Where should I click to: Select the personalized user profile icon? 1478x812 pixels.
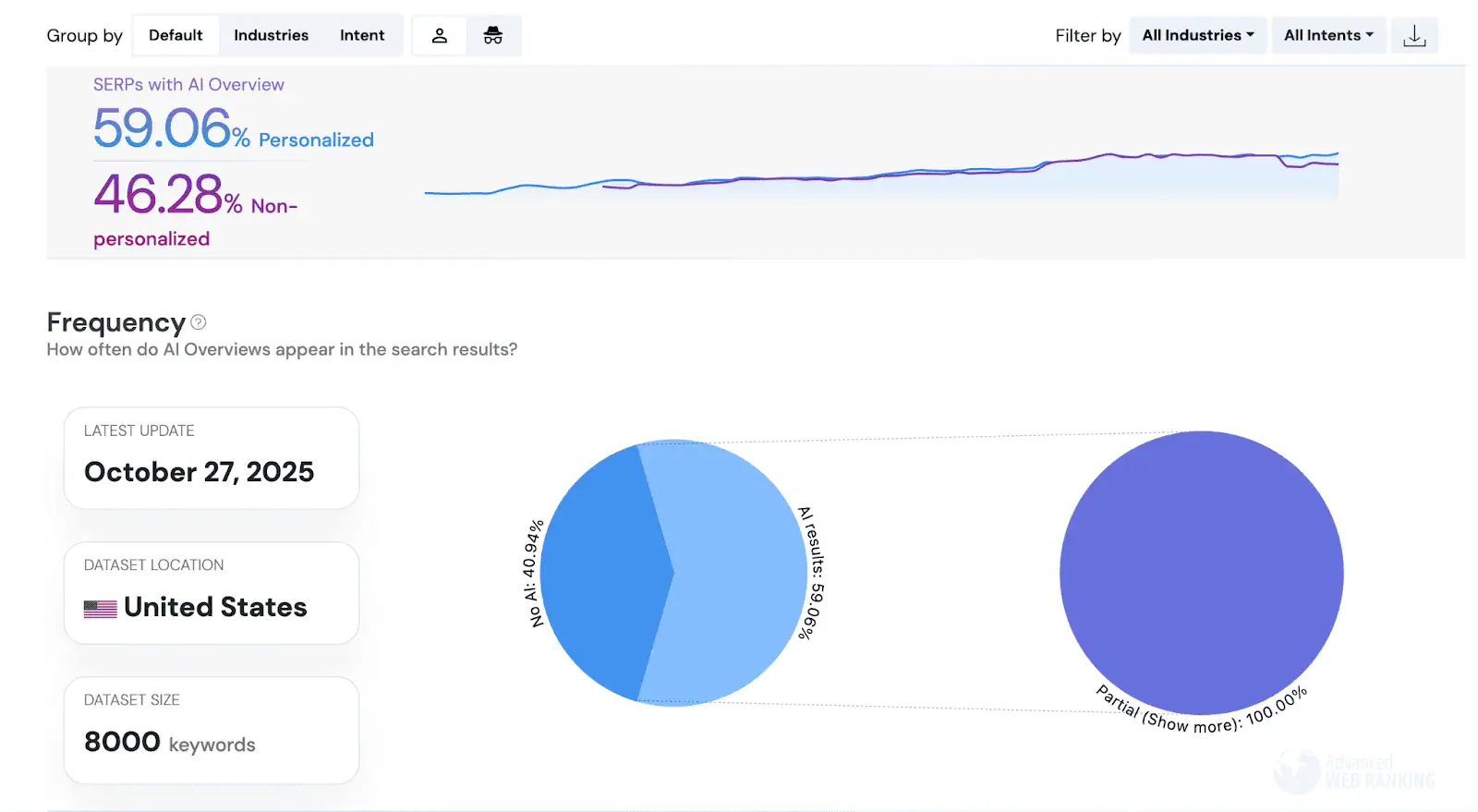[440, 36]
